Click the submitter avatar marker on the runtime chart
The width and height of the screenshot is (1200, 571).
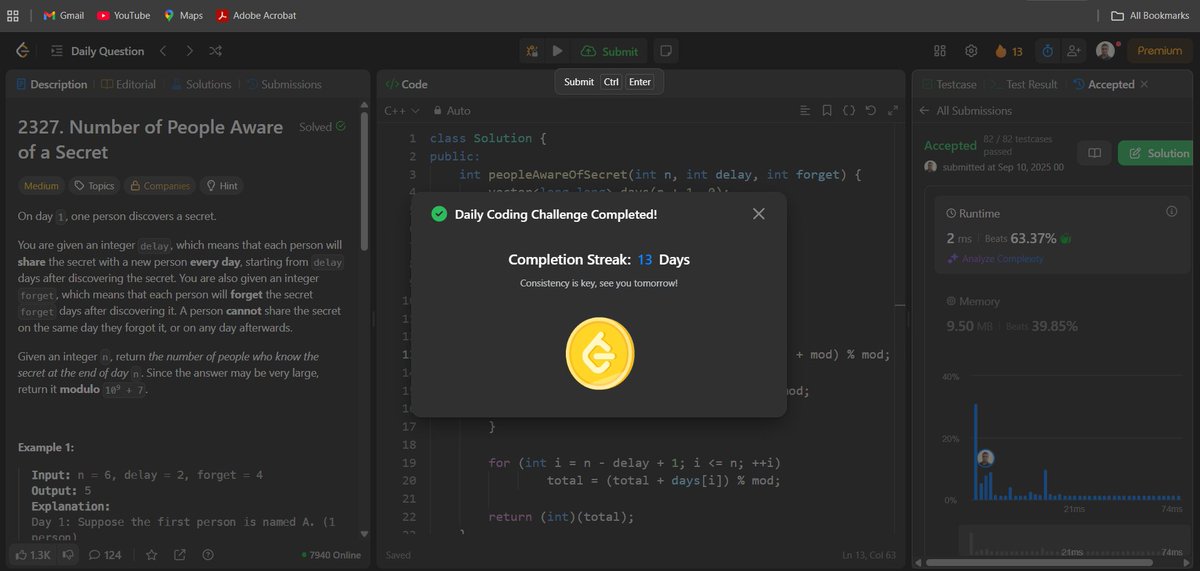point(986,458)
